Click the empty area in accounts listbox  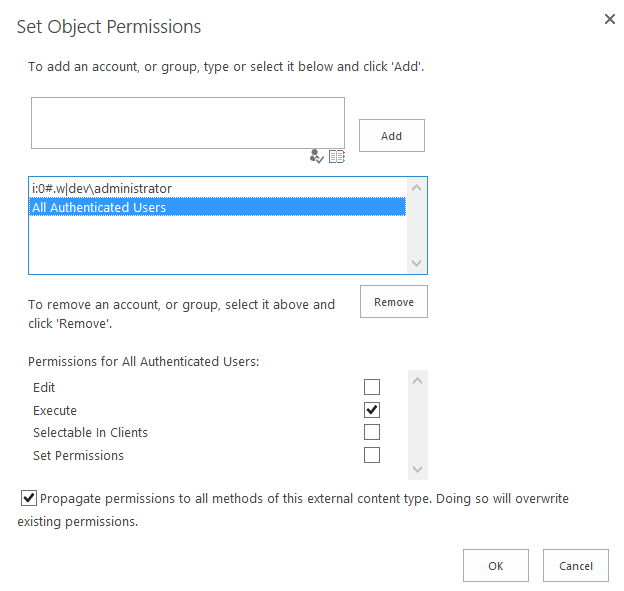point(217,245)
